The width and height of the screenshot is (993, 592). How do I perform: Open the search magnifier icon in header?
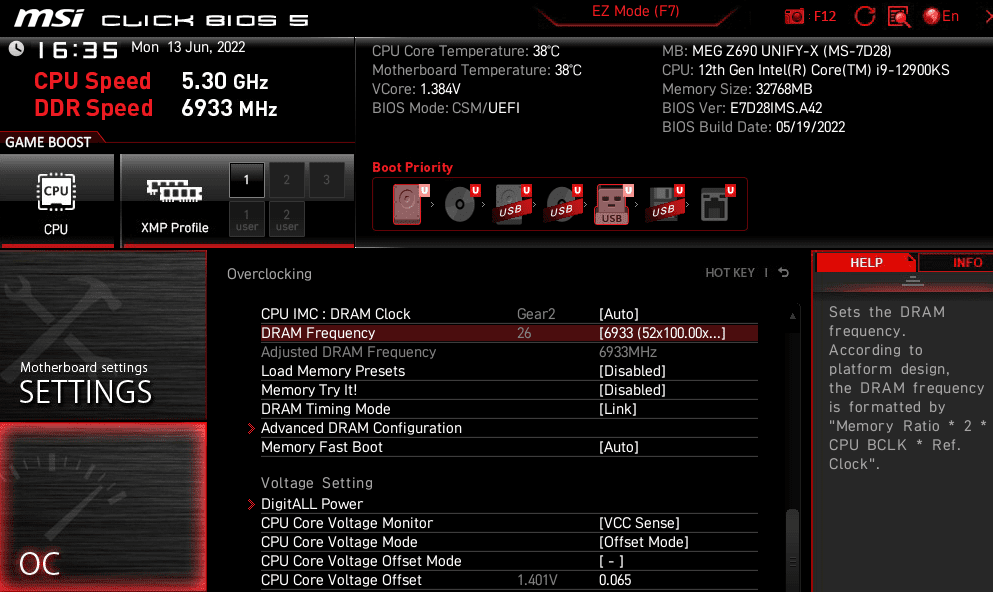click(x=899, y=16)
